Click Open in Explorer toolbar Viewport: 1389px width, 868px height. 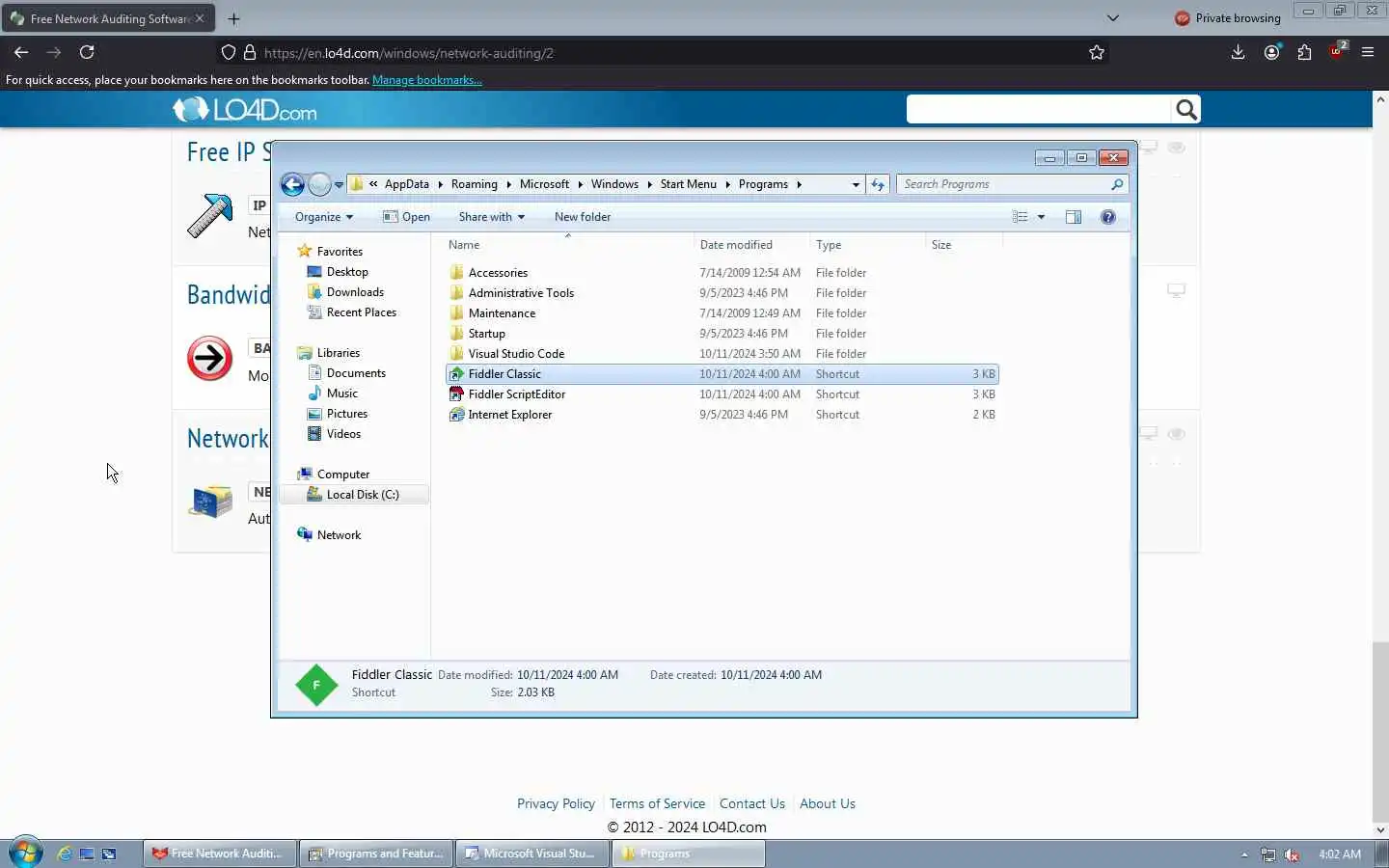pos(406,217)
